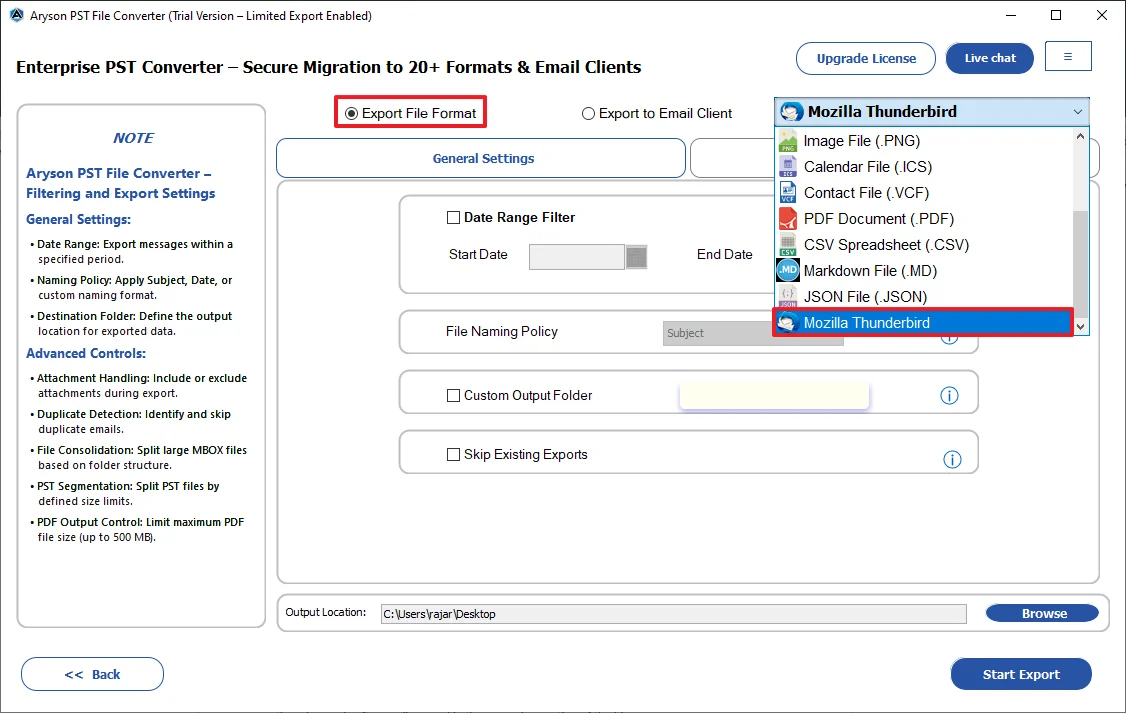
Task: Click info icon for Skip Existing Exports
Action: [952, 460]
